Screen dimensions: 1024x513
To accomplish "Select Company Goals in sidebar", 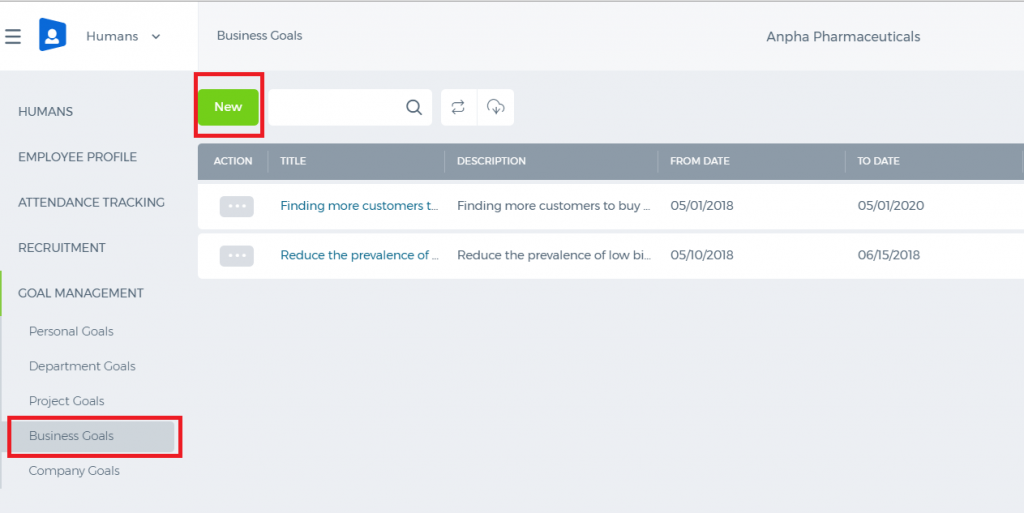I will point(74,471).
